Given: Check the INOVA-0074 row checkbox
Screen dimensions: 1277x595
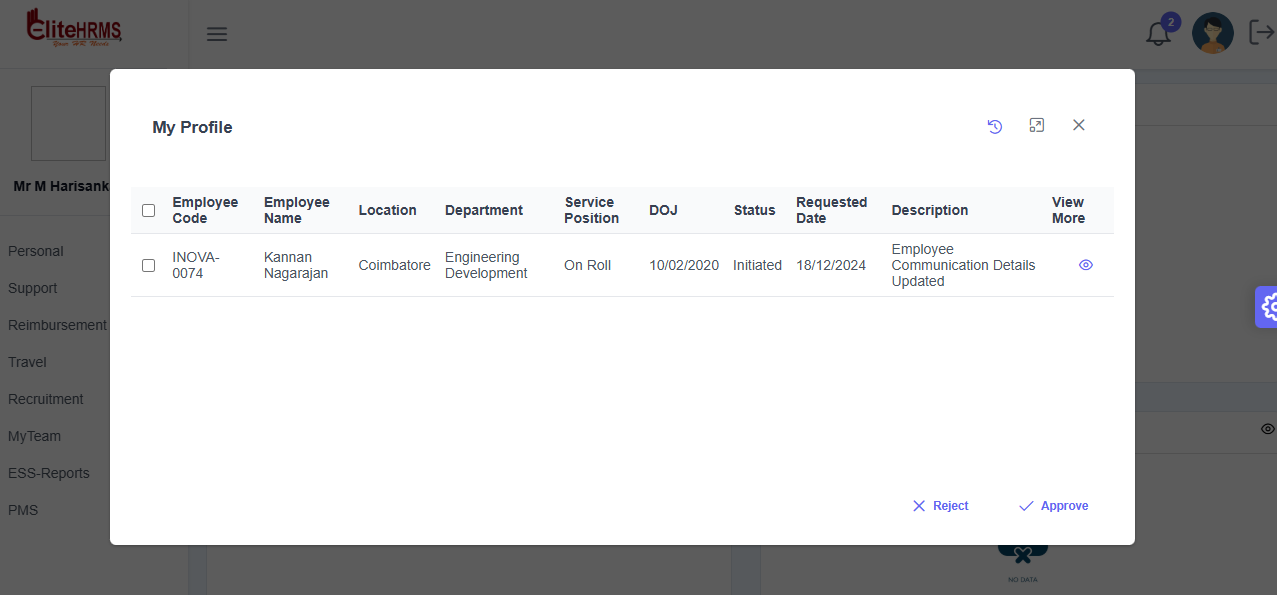Looking at the screenshot, I should [149, 265].
